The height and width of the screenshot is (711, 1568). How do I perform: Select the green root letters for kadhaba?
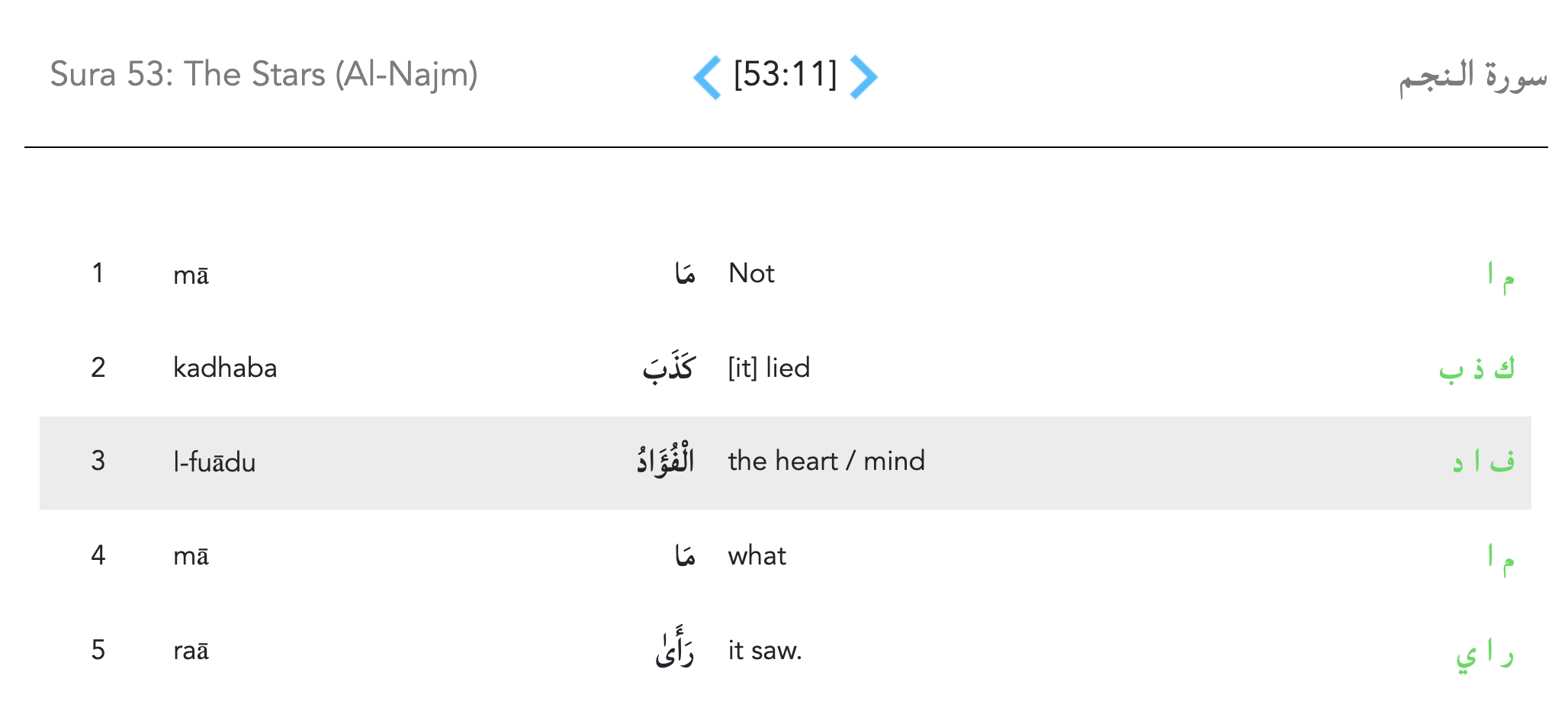[x=1476, y=368]
